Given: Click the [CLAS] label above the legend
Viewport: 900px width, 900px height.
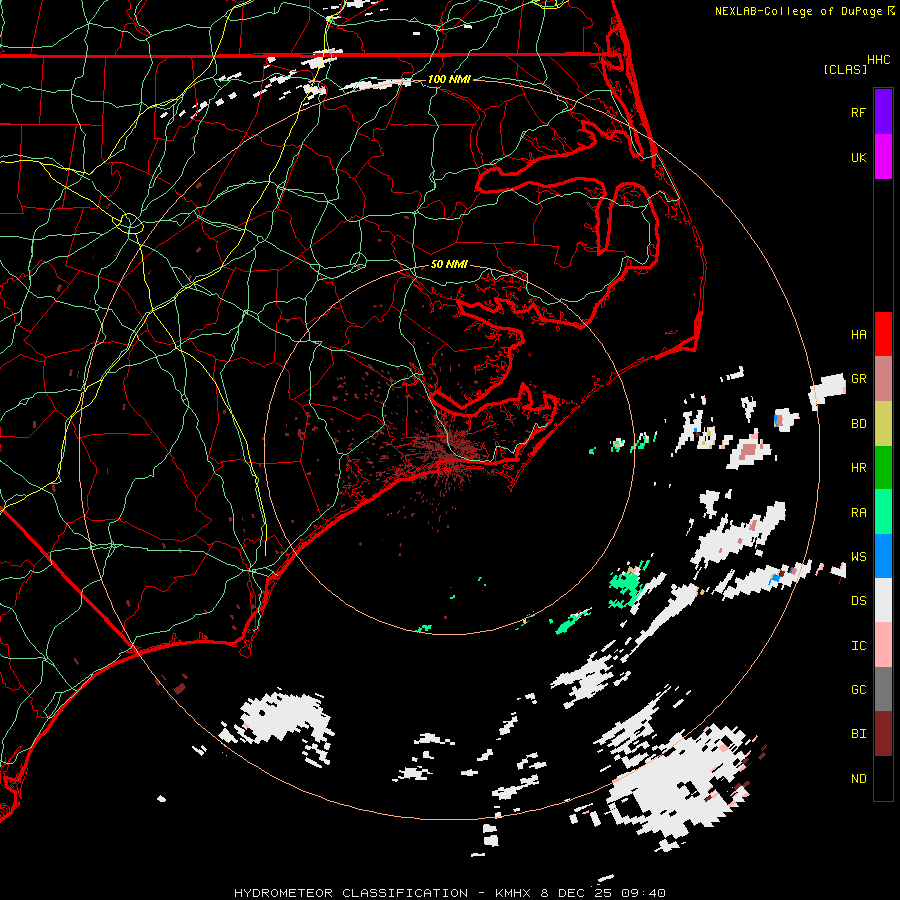Looking at the screenshot, I should coord(845,69).
